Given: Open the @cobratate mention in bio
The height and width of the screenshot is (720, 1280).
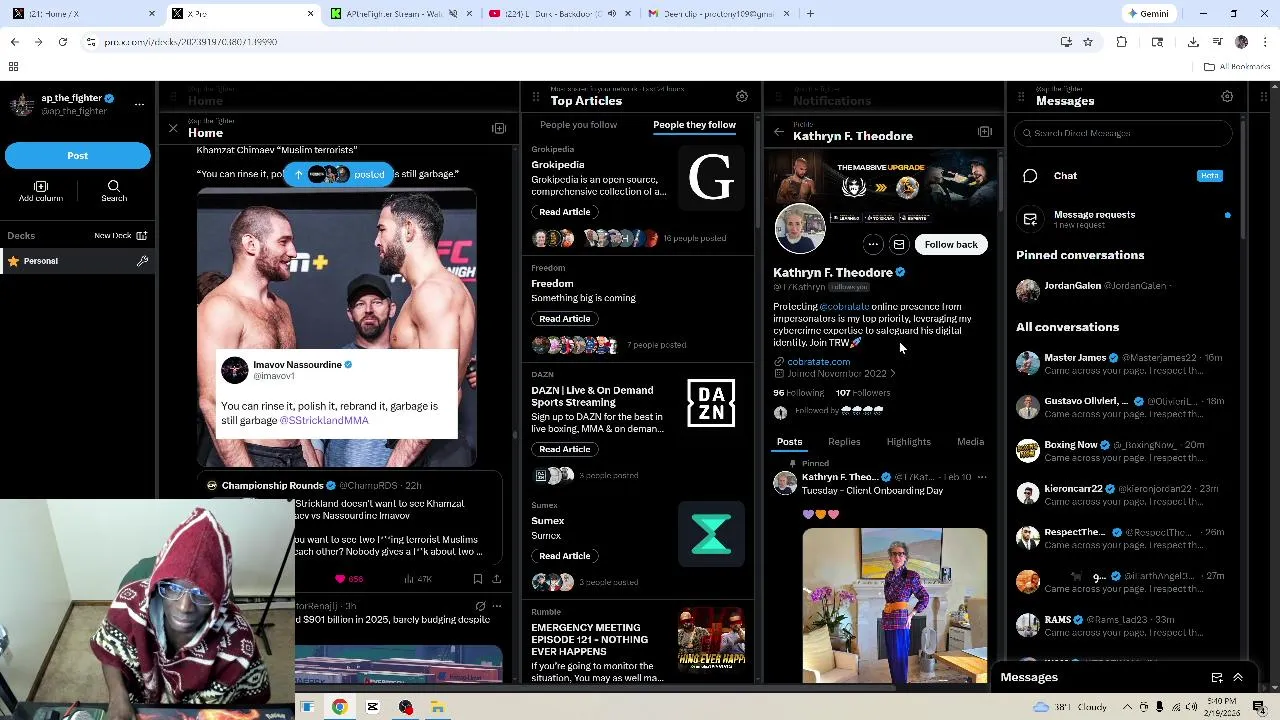Looking at the screenshot, I should [844, 307].
